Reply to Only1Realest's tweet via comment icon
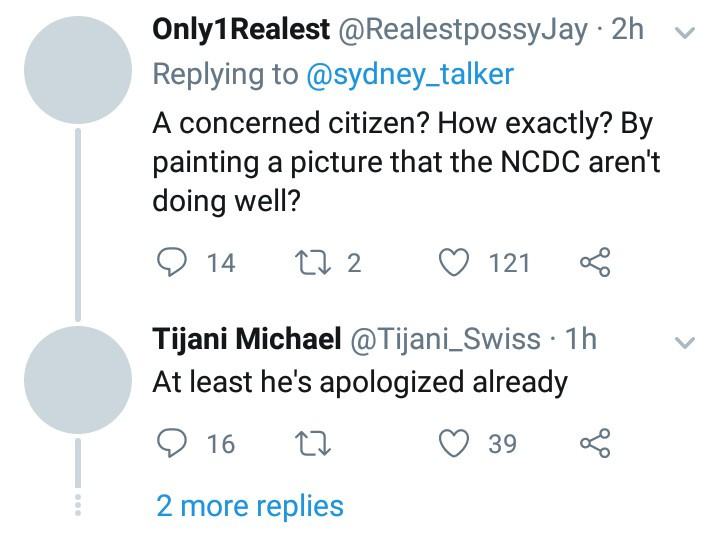 click(172, 262)
